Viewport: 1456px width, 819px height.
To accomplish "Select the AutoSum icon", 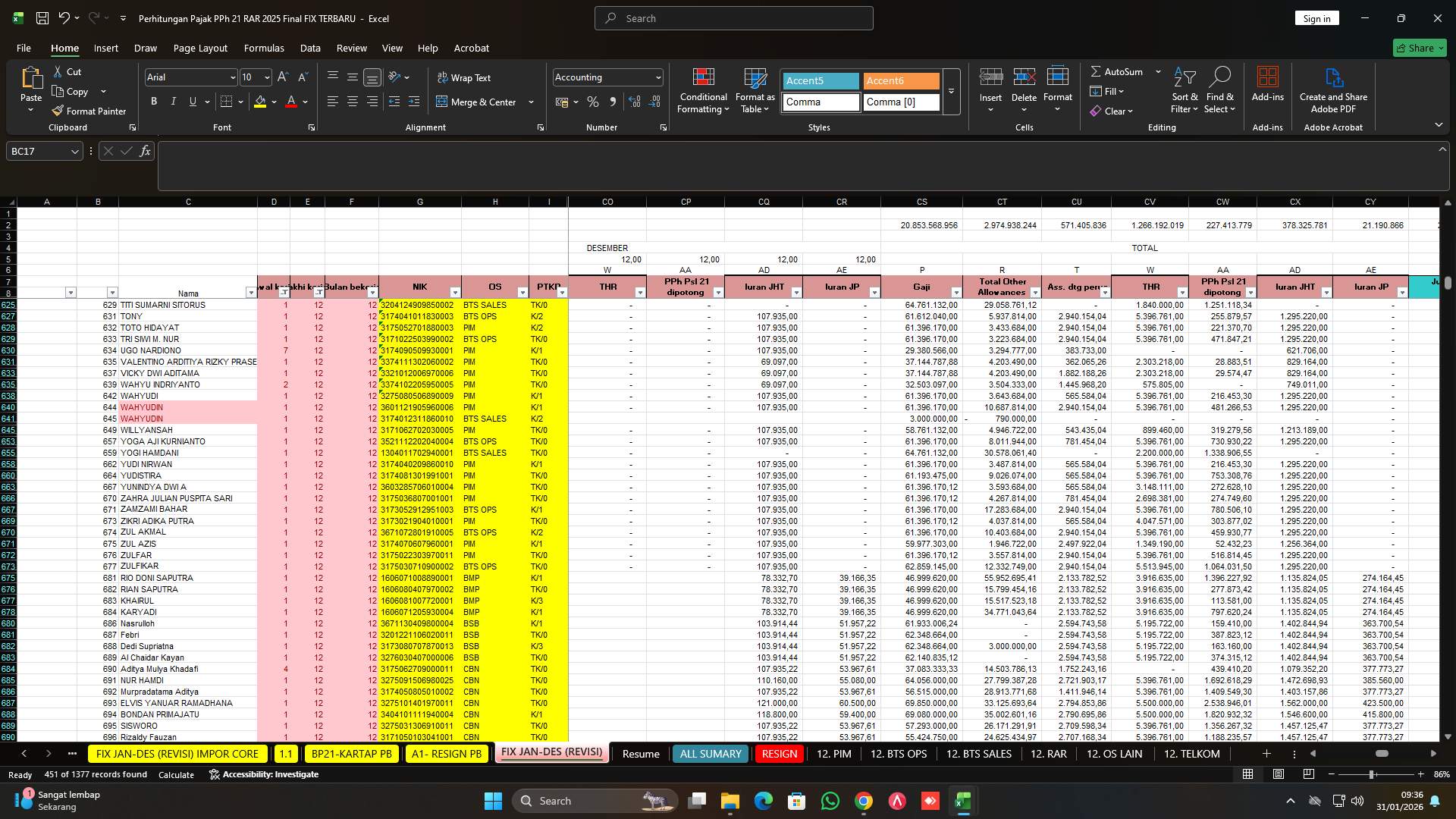I will point(1097,71).
